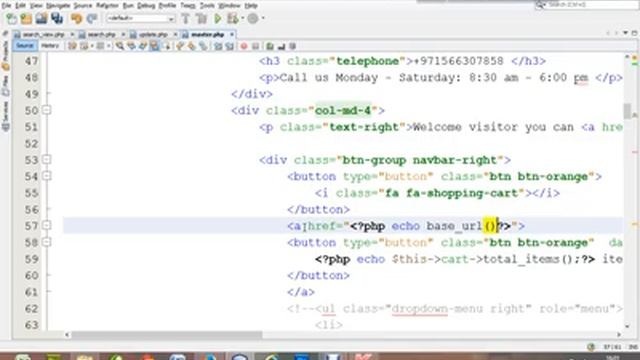This screenshot has height=360, width=640.
Task: Maximize the editor window button
Action: 634,33
